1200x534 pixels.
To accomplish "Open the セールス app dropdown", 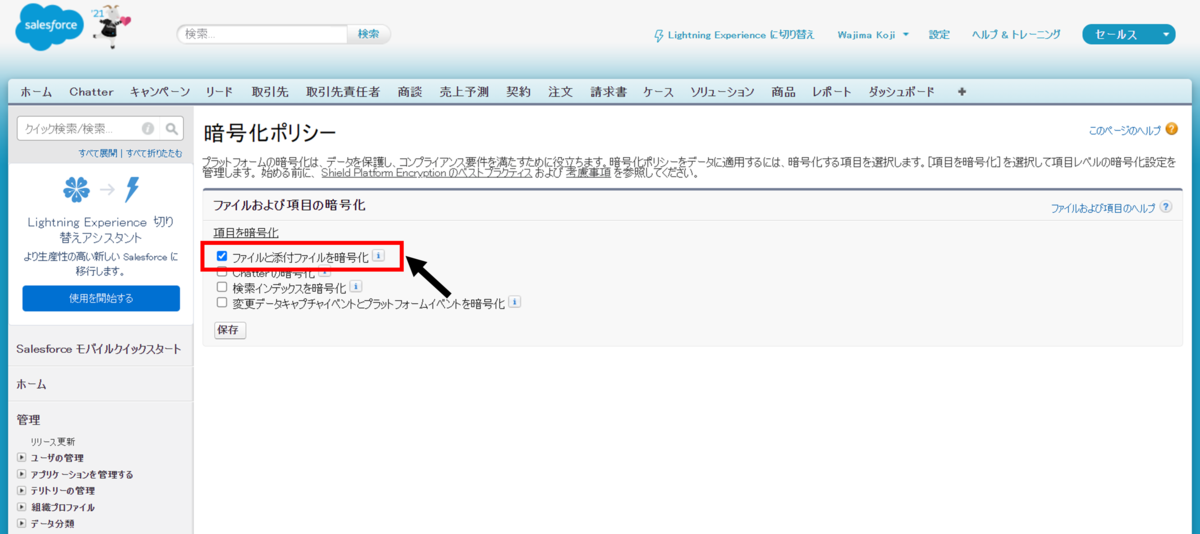I will pos(1128,35).
